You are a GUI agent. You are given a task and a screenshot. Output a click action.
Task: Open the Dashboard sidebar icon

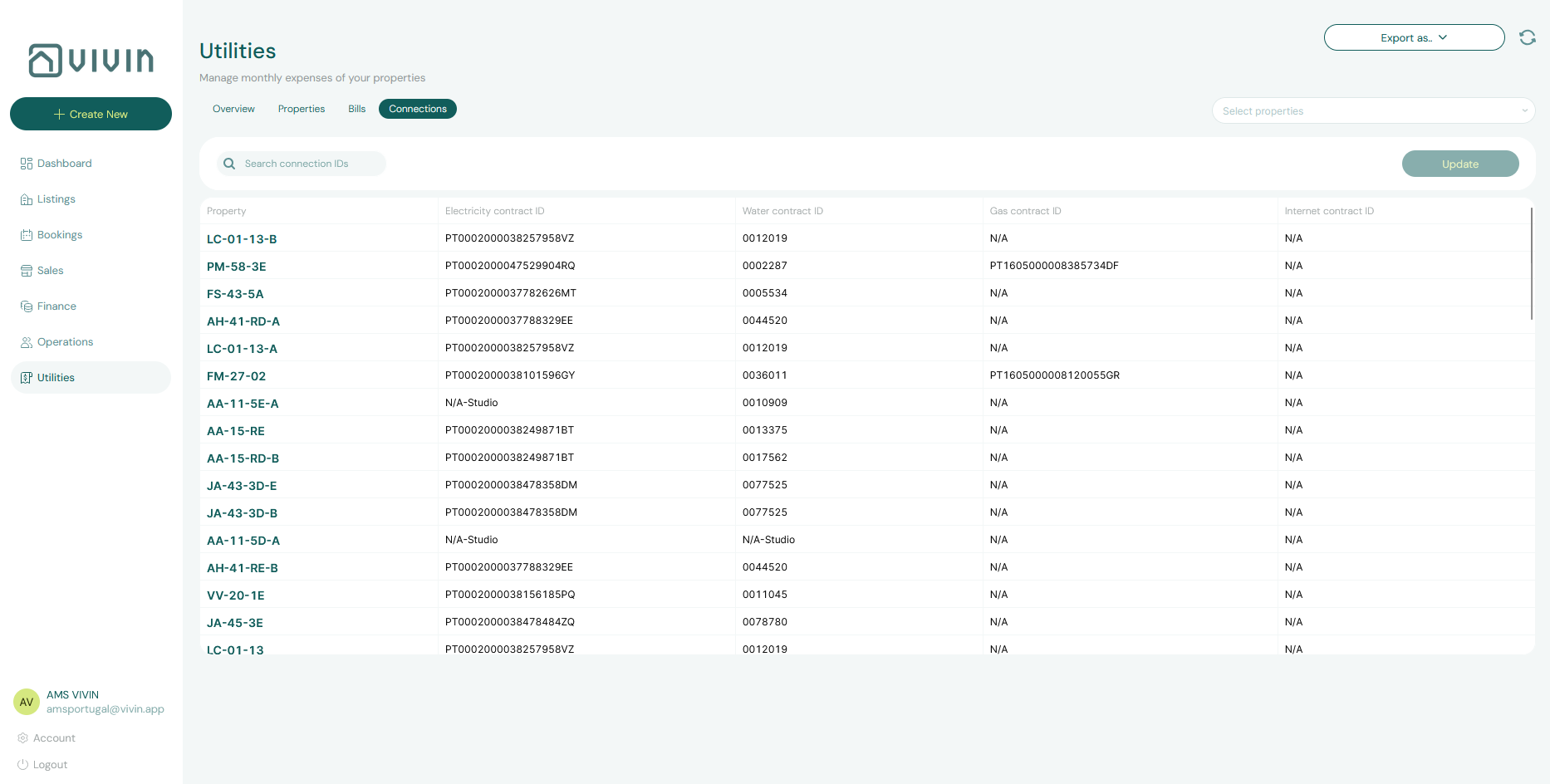click(x=26, y=163)
